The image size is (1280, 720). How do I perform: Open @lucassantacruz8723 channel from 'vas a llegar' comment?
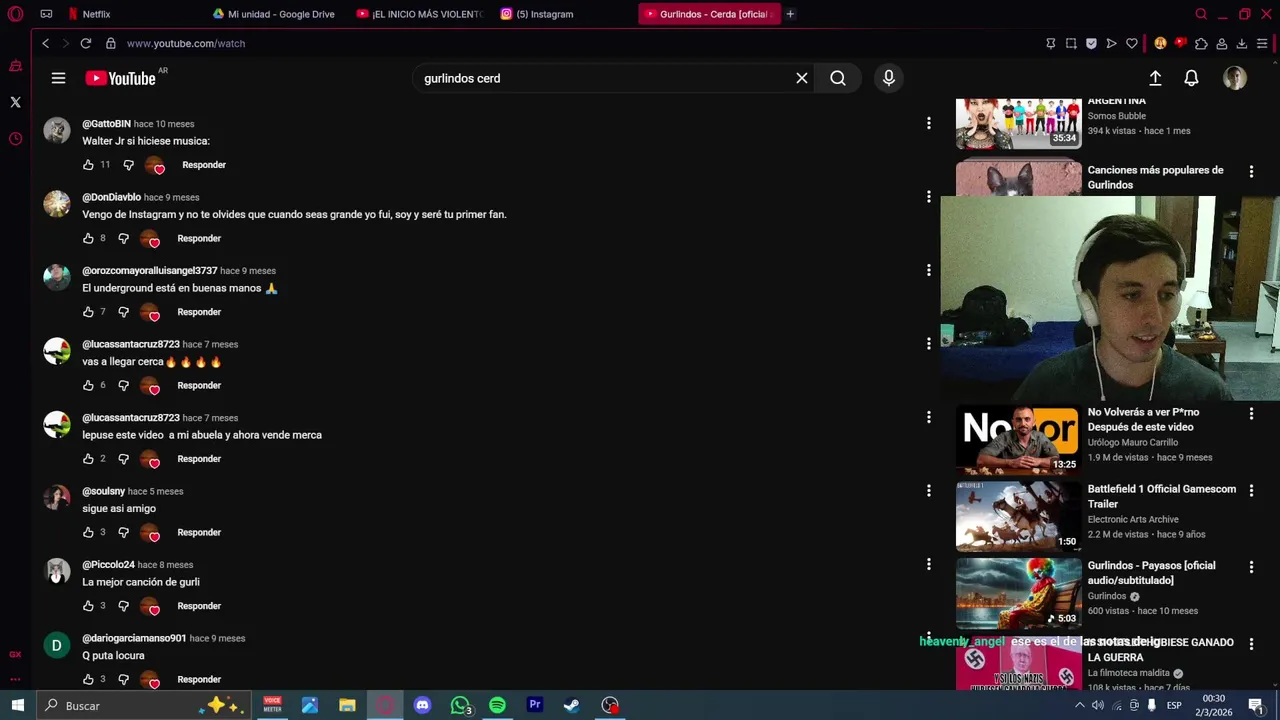pyautogui.click(x=131, y=344)
